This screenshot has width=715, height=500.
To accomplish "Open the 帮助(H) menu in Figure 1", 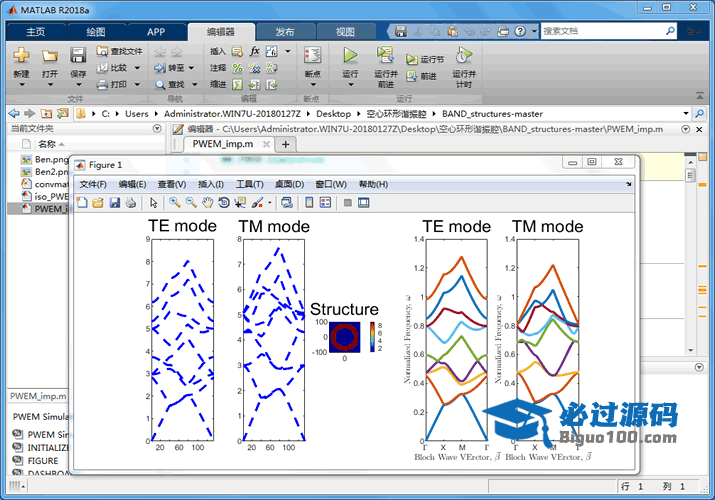I will 373,184.
